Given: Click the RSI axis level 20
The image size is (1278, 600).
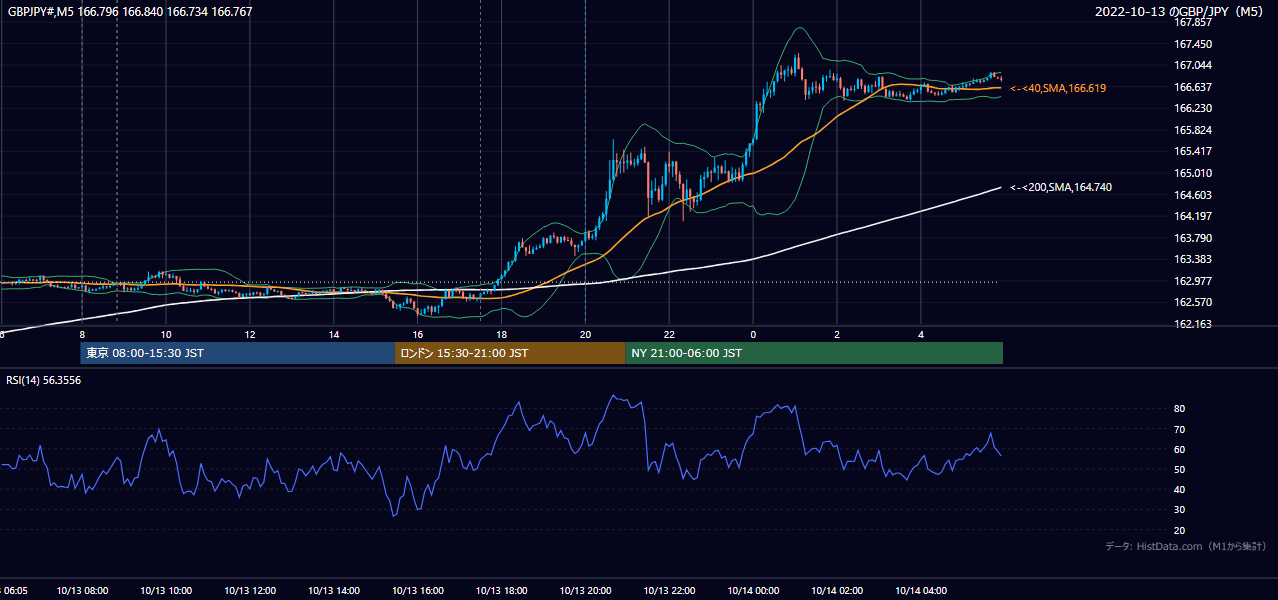Looking at the screenshot, I should [1180, 530].
